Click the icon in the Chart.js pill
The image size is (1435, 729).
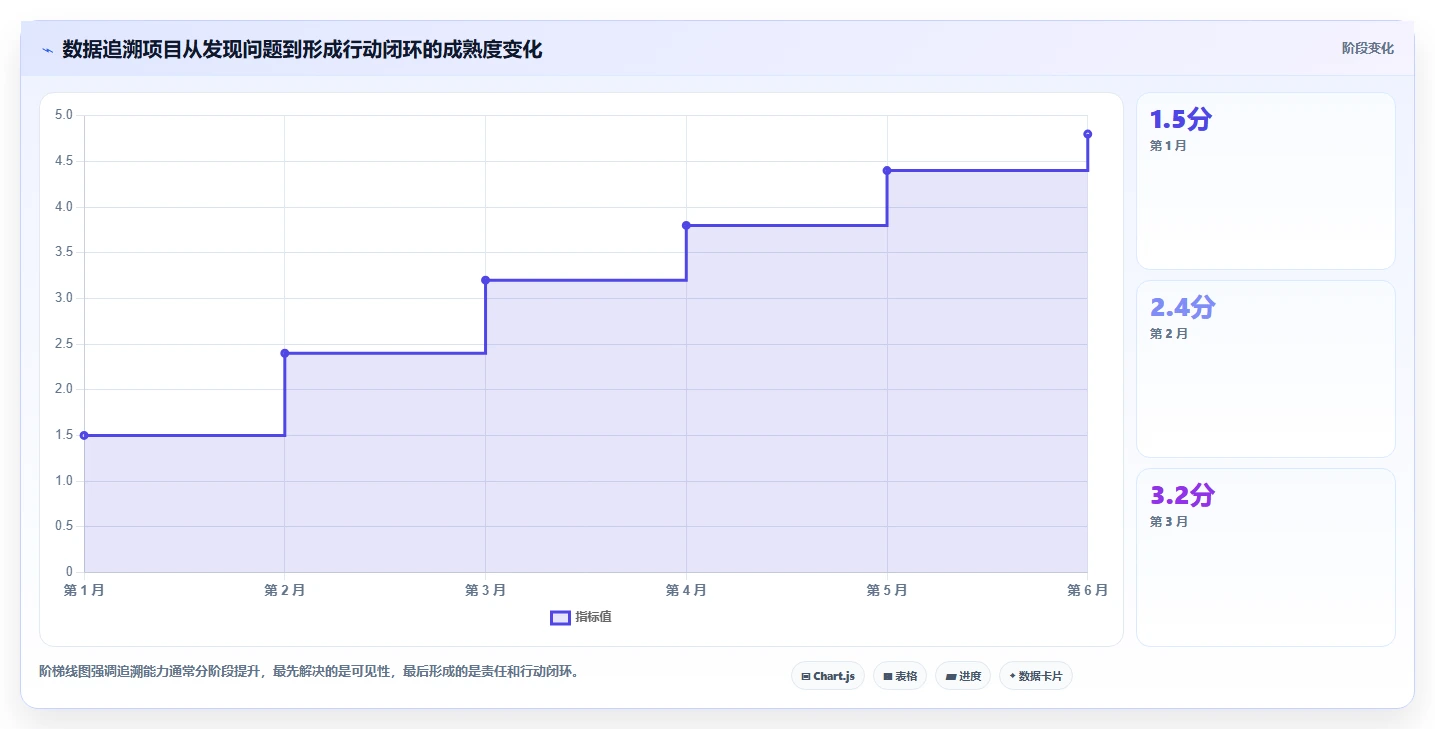coord(806,677)
